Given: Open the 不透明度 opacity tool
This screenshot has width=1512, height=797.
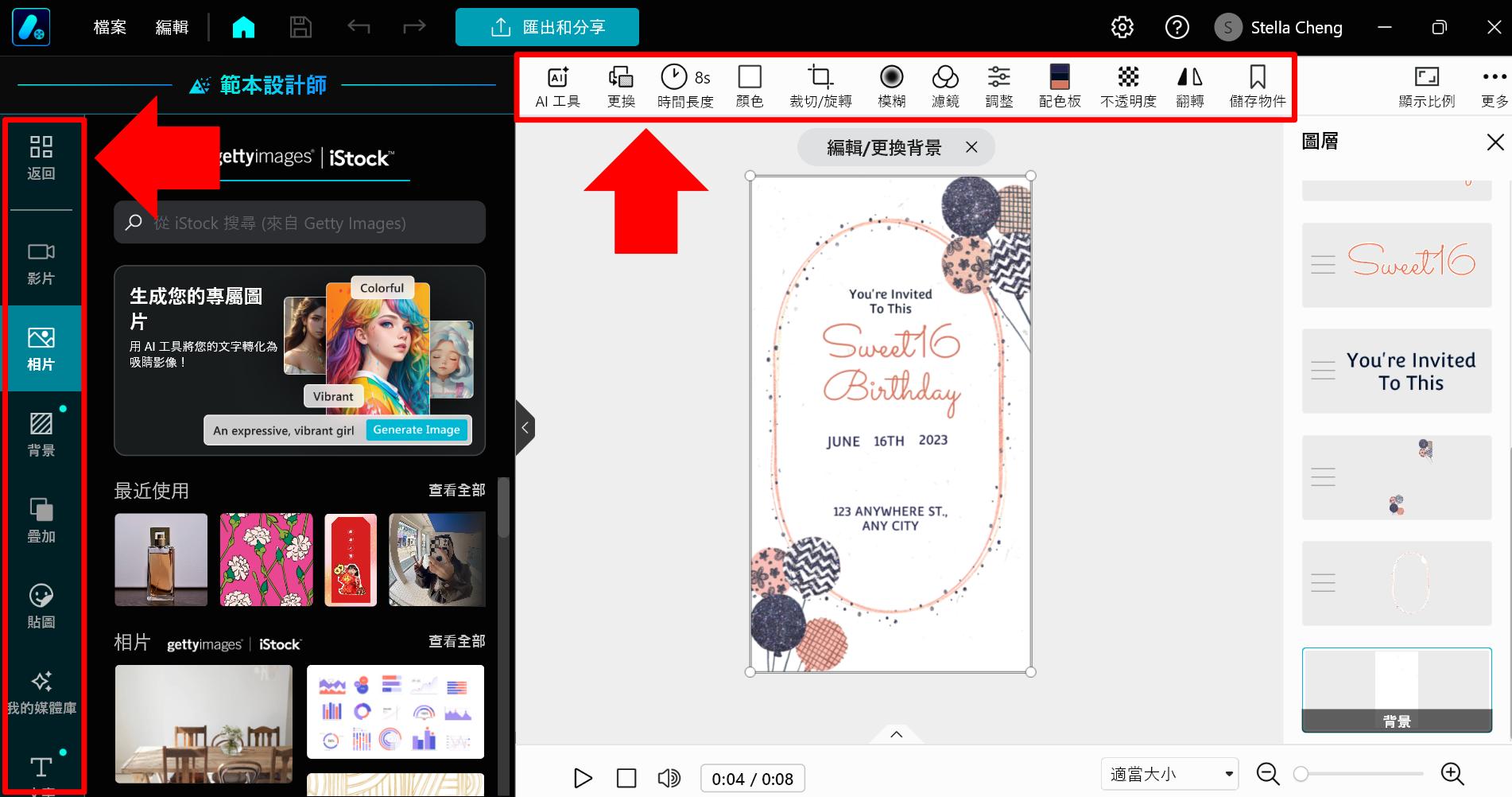Looking at the screenshot, I should (1128, 85).
